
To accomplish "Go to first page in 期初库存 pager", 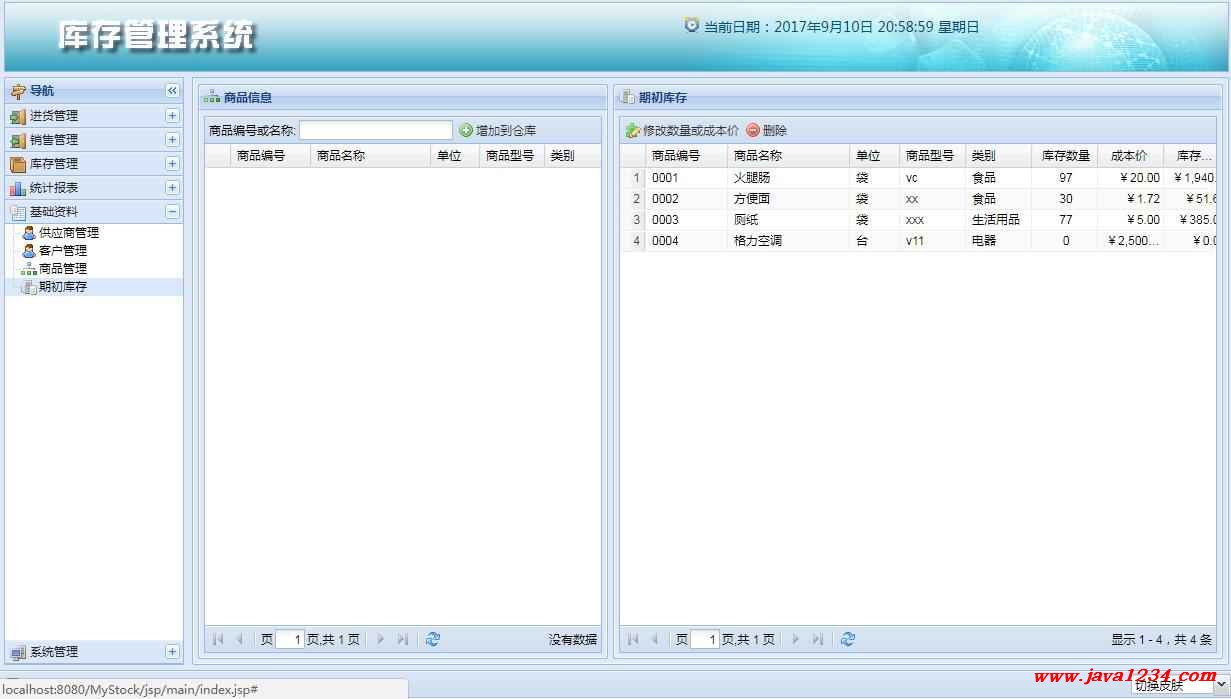I will tap(633, 639).
